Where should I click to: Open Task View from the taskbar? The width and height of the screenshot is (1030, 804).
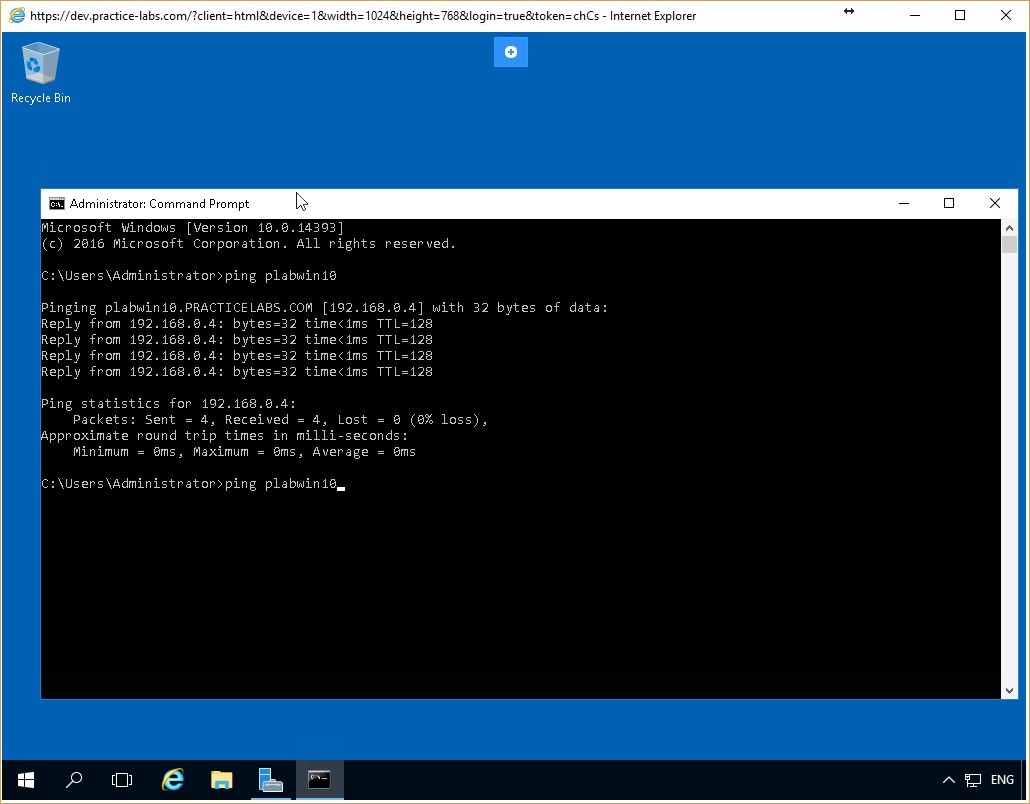tap(121, 780)
